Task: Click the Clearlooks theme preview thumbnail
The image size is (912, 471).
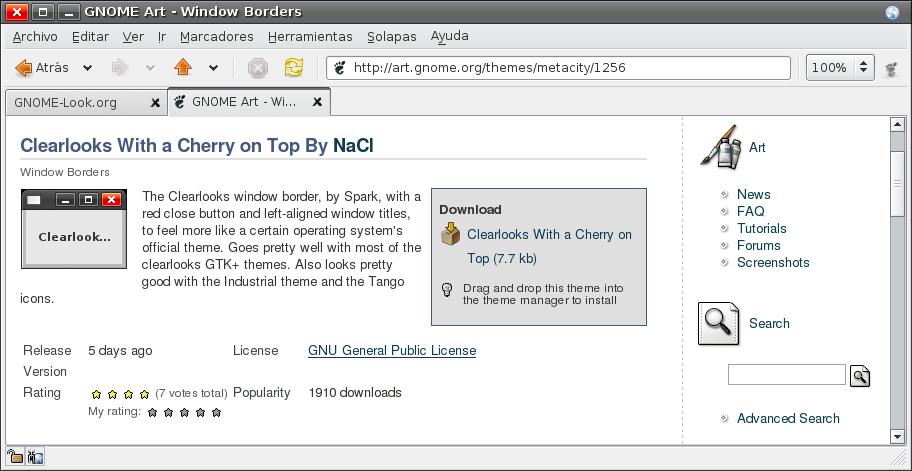Action: pyautogui.click(x=74, y=229)
